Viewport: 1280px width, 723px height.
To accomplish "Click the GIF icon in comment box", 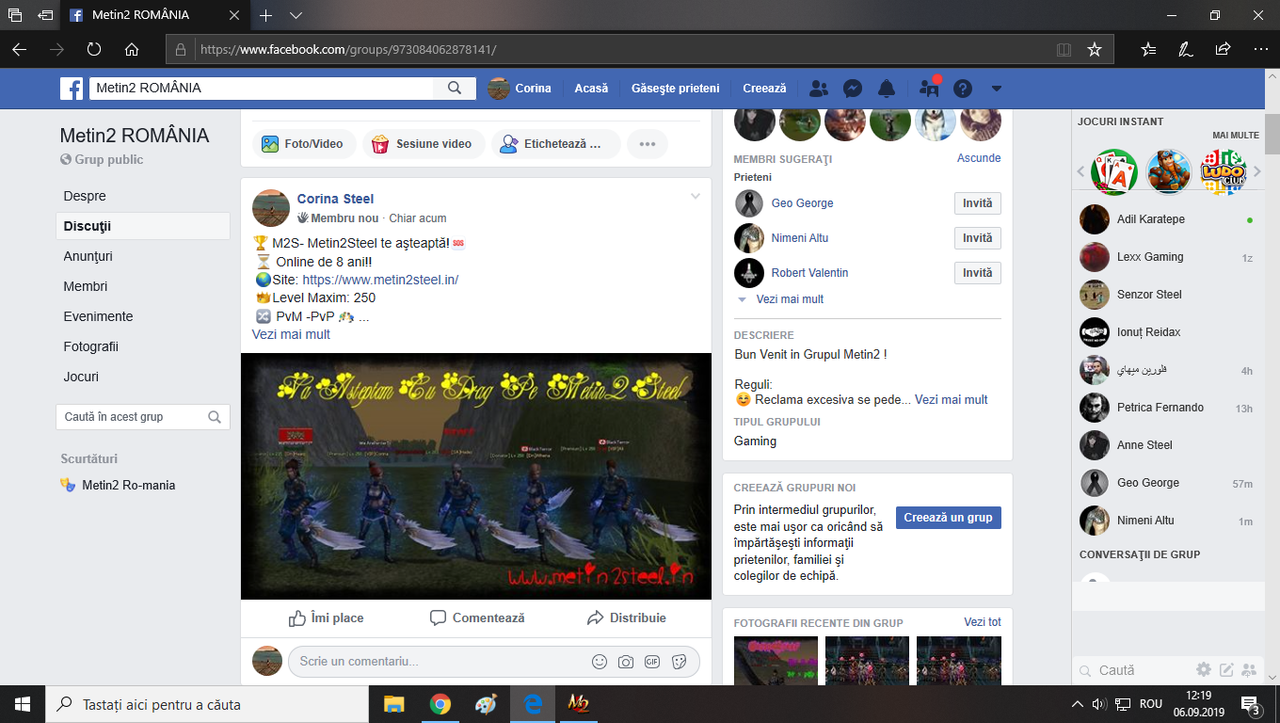I will [652, 661].
